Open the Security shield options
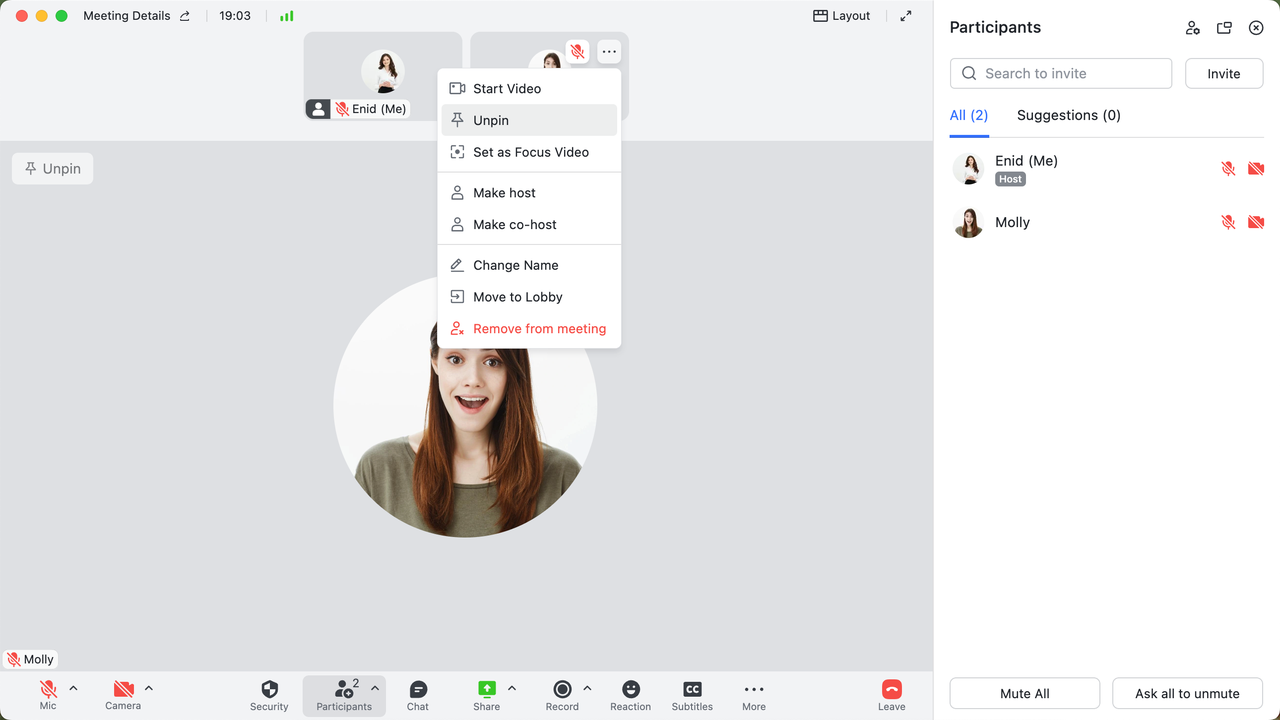The width and height of the screenshot is (1280, 720). tap(269, 695)
